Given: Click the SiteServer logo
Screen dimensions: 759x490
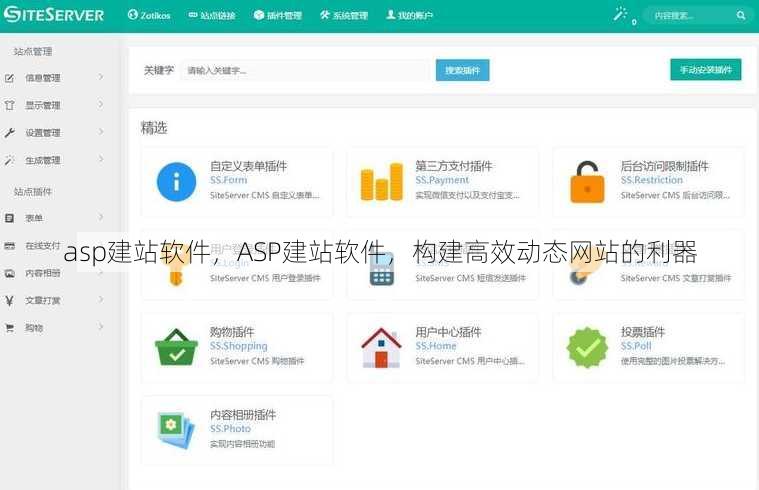Looking at the screenshot, I should pos(54,15).
